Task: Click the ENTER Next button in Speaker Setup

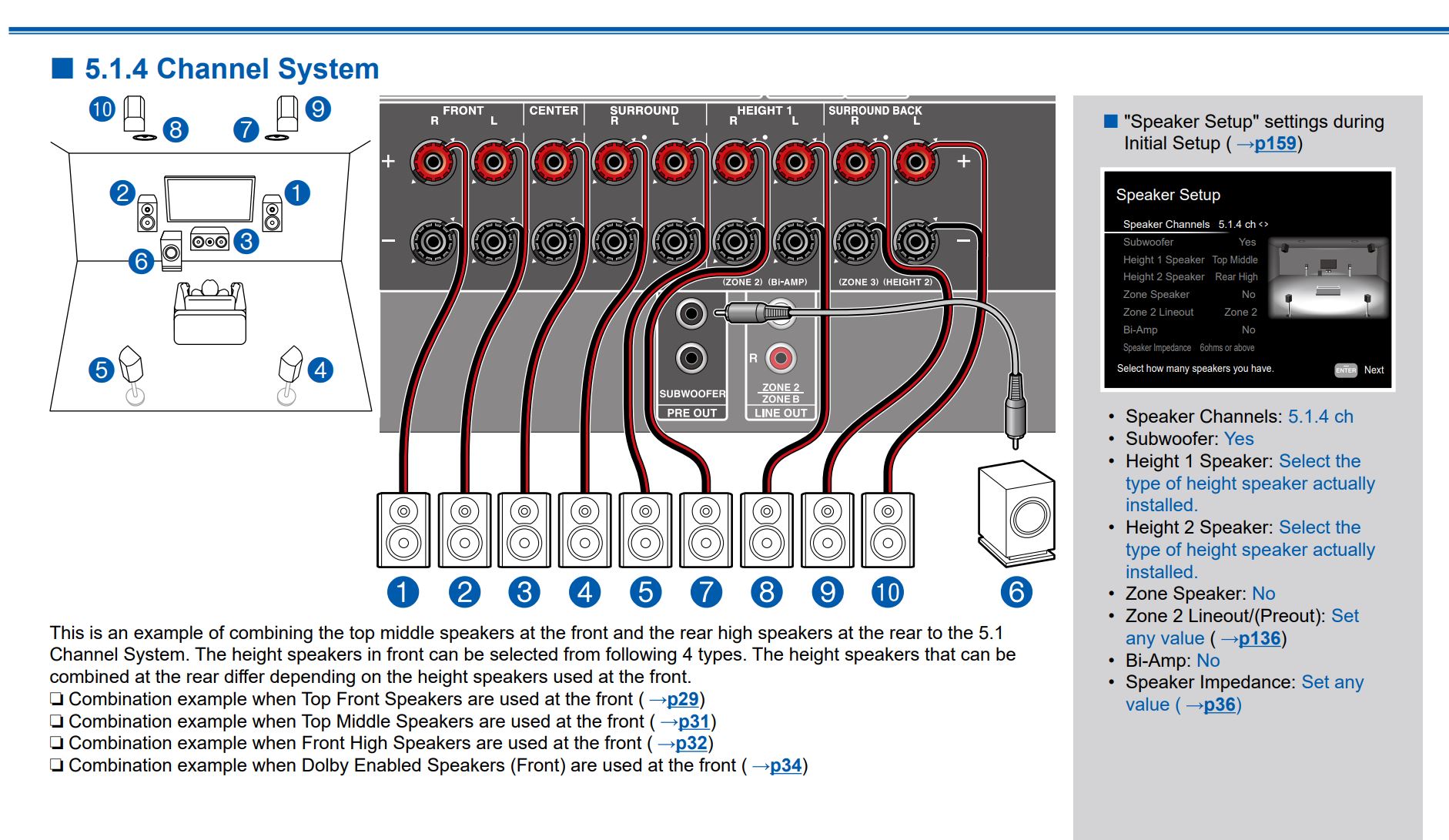Action: (x=1358, y=370)
